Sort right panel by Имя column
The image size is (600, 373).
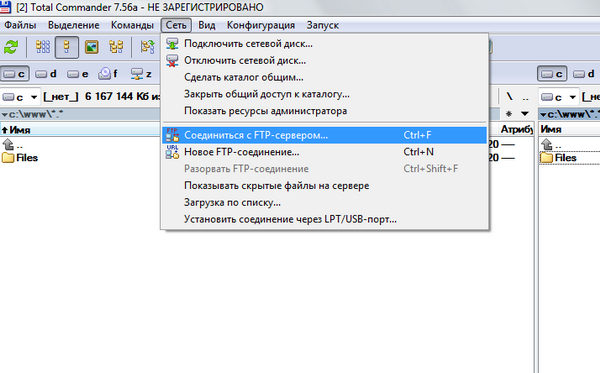[569, 130]
